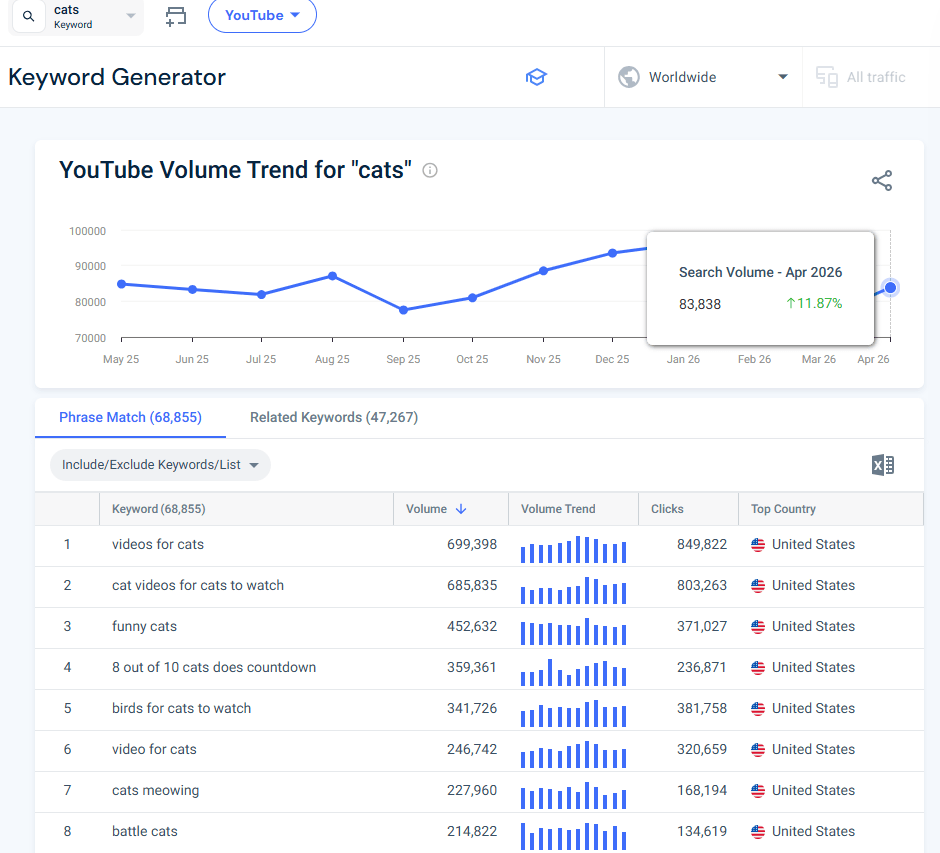Click the graduation cap tutorial icon

click(x=536, y=77)
